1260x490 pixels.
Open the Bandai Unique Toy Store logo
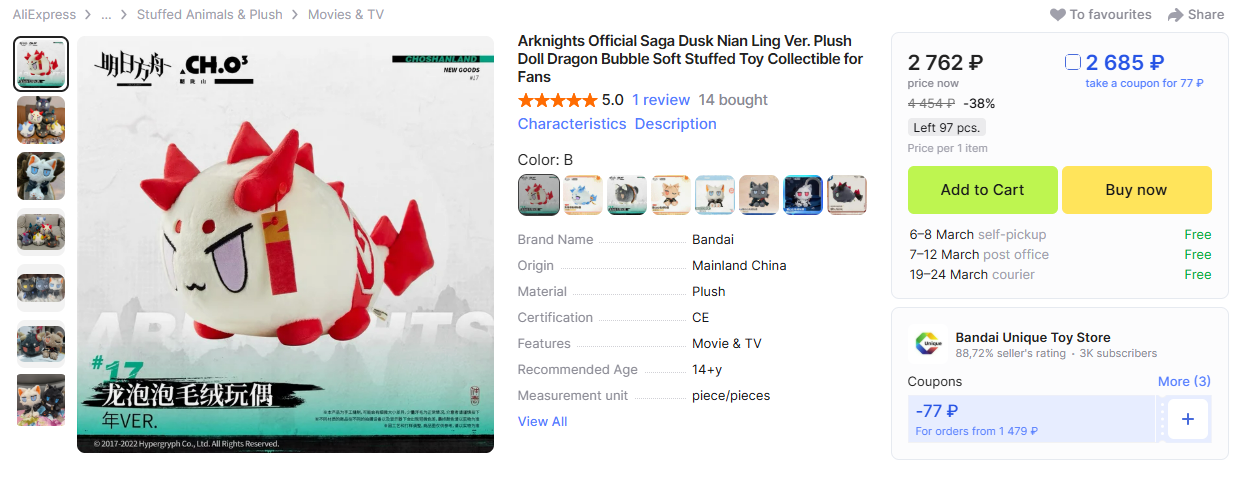pyautogui.click(x=927, y=344)
